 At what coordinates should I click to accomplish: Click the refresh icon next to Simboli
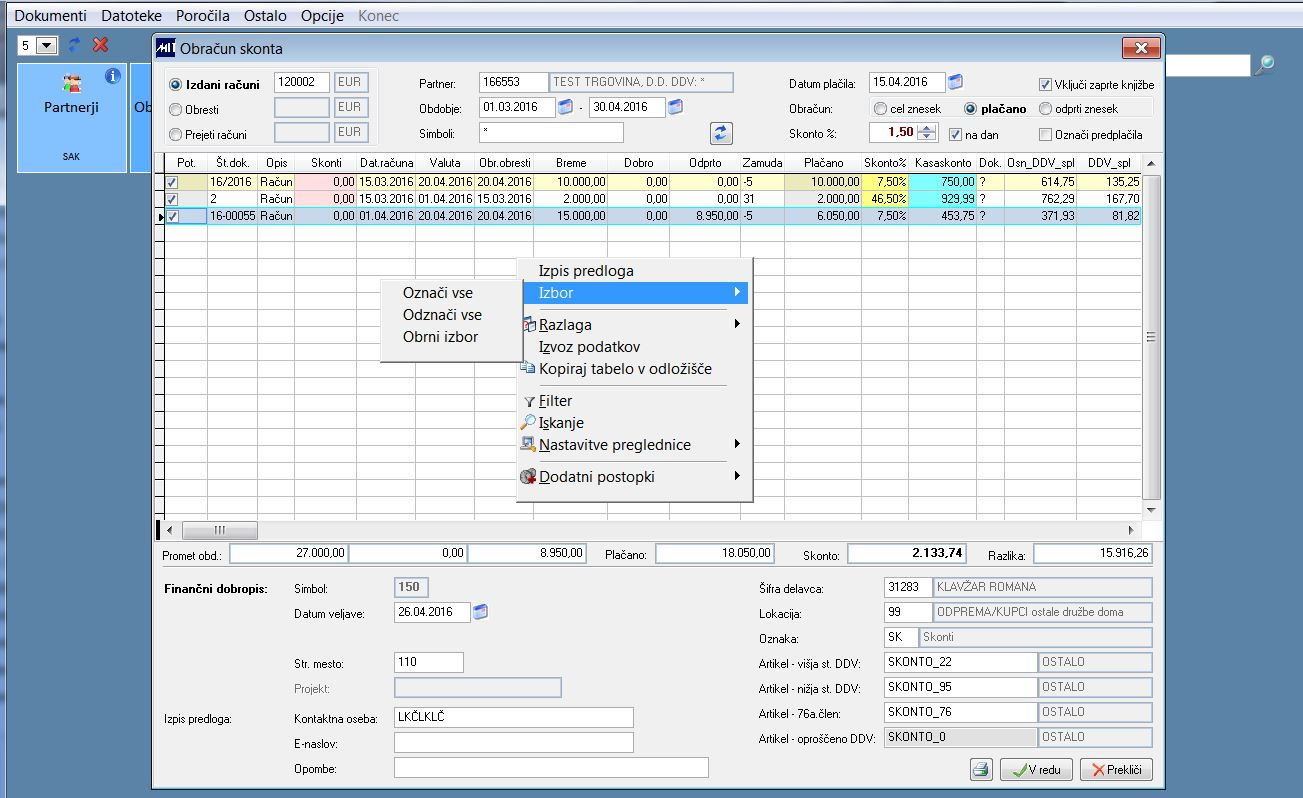[x=721, y=133]
